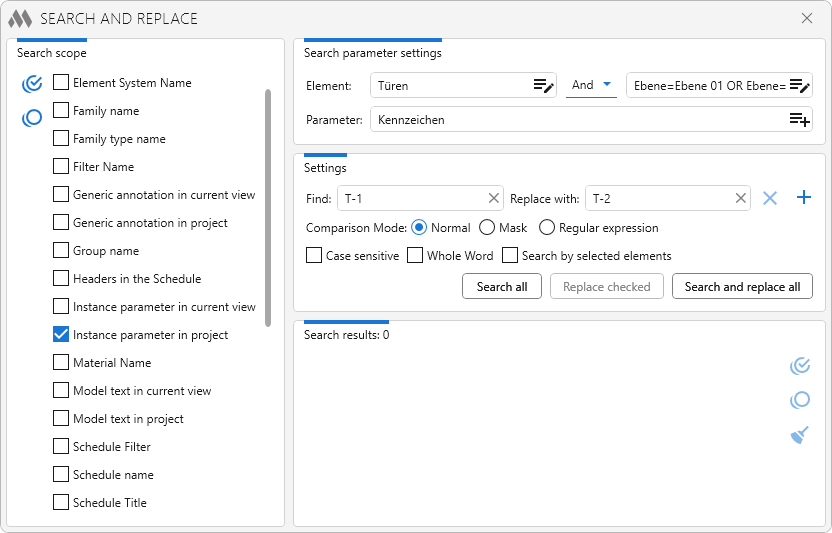Screen dimensions: 832x533
Task: Click broom clear icon in search results
Action: (x=800, y=435)
